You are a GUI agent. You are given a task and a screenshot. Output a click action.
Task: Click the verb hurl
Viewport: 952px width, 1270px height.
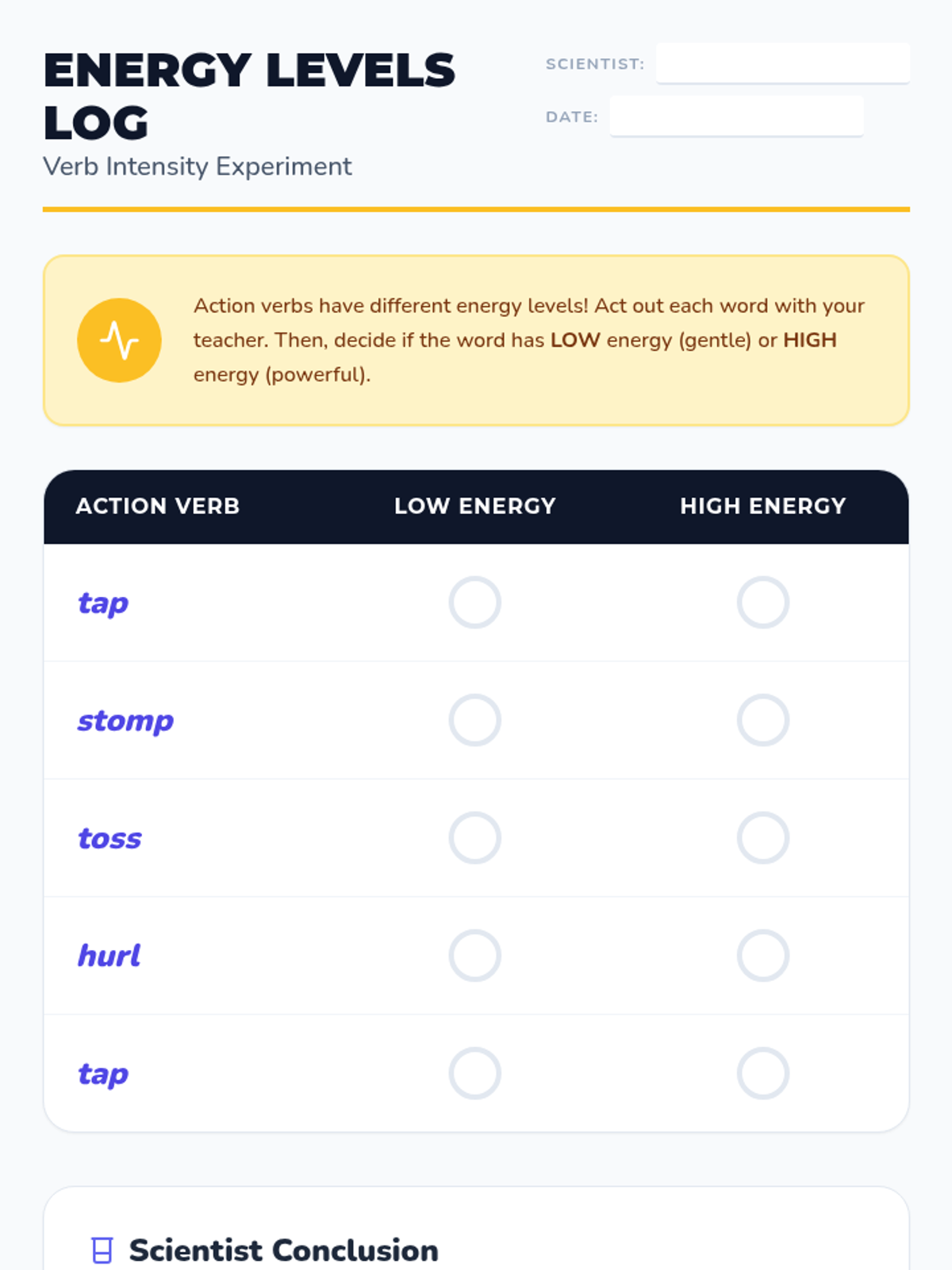(x=109, y=956)
